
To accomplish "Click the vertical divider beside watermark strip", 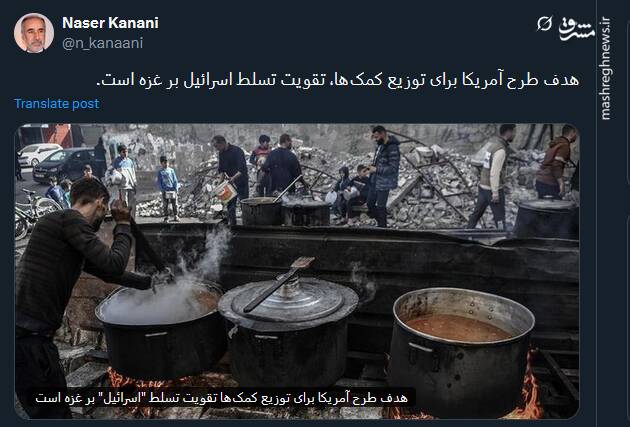I will tap(597, 213).
